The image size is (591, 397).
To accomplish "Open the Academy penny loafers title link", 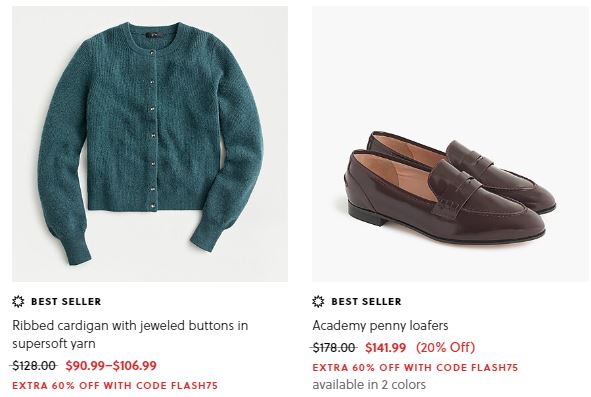I will click(380, 325).
